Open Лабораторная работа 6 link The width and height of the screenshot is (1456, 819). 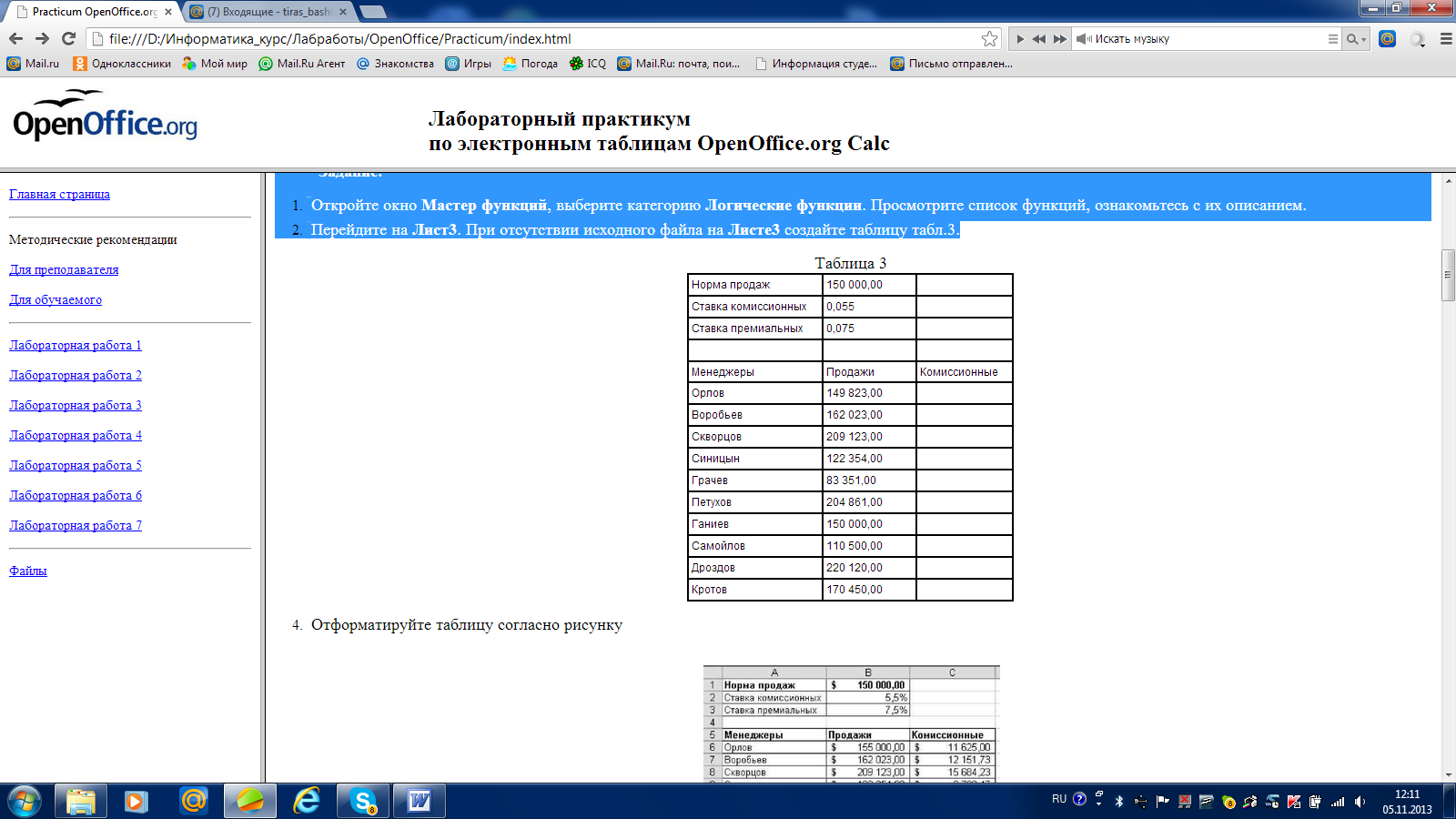click(76, 495)
